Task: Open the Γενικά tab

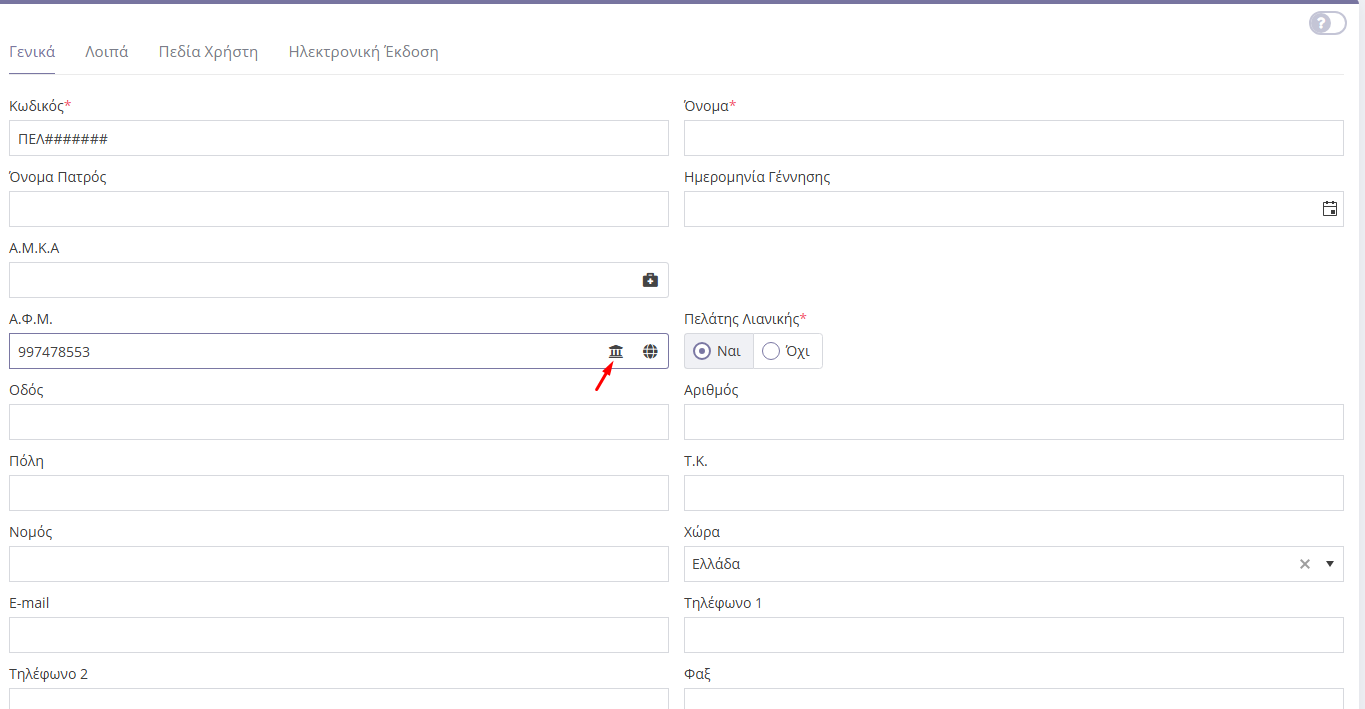Action: point(32,52)
